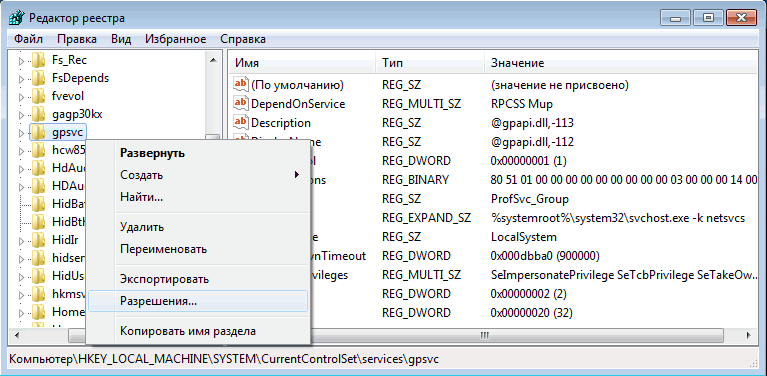Click the Fs_Rec folder icon

39,61
